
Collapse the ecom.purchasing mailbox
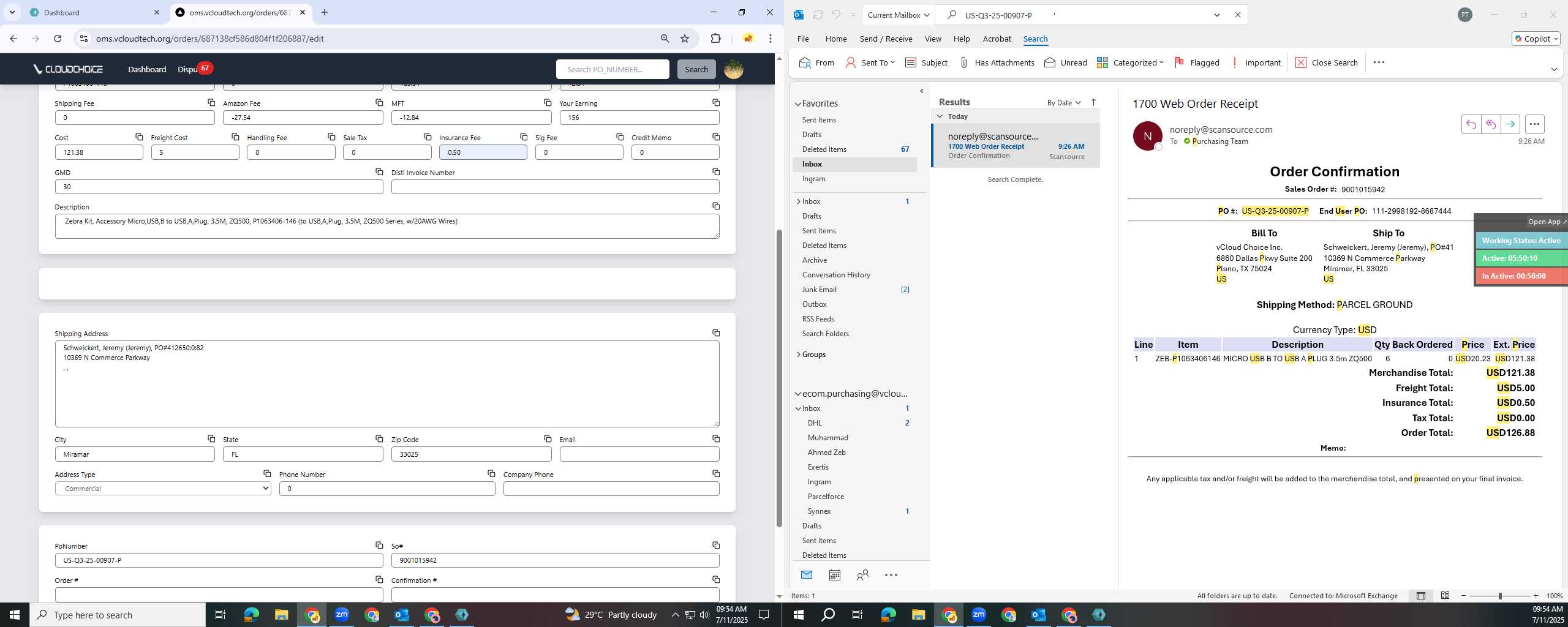pos(798,394)
